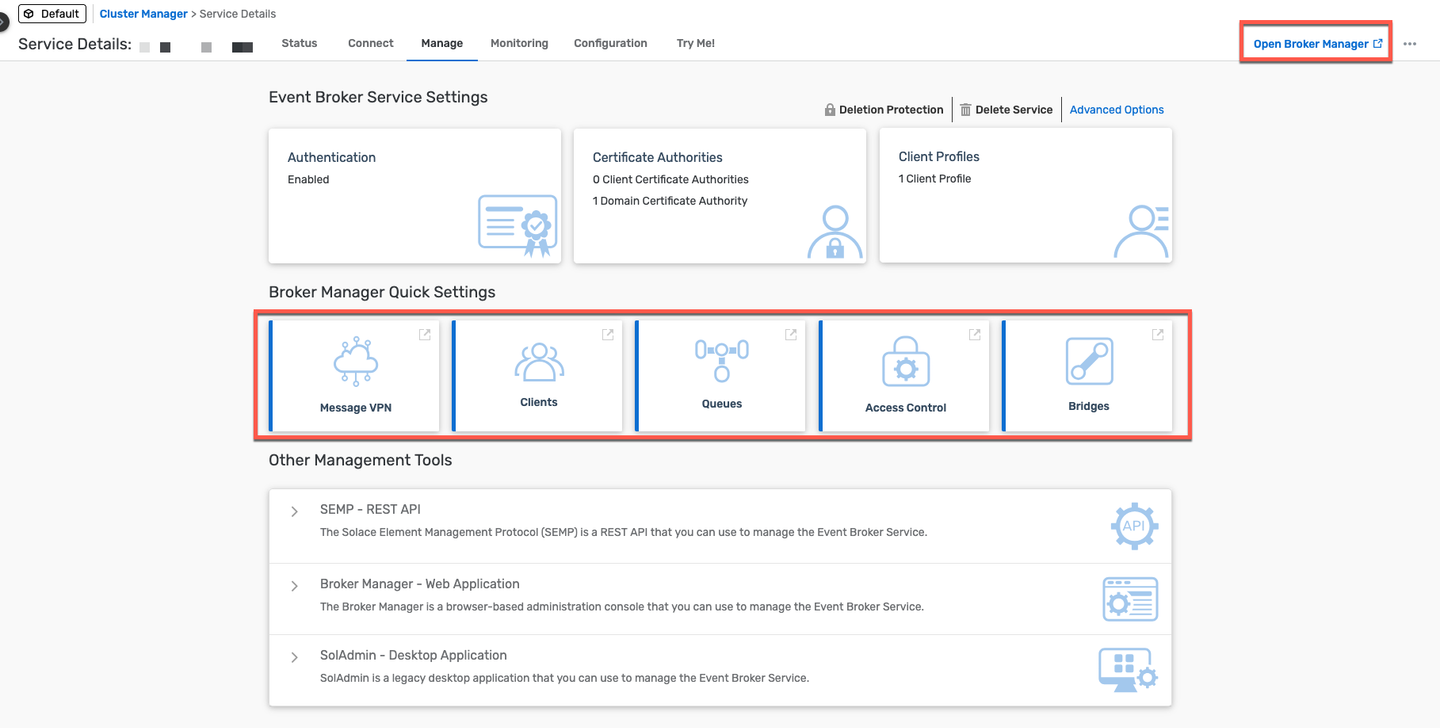Click the '0 Client Certificate Authorities' text
The height and width of the screenshot is (728, 1440).
point(671,180)
